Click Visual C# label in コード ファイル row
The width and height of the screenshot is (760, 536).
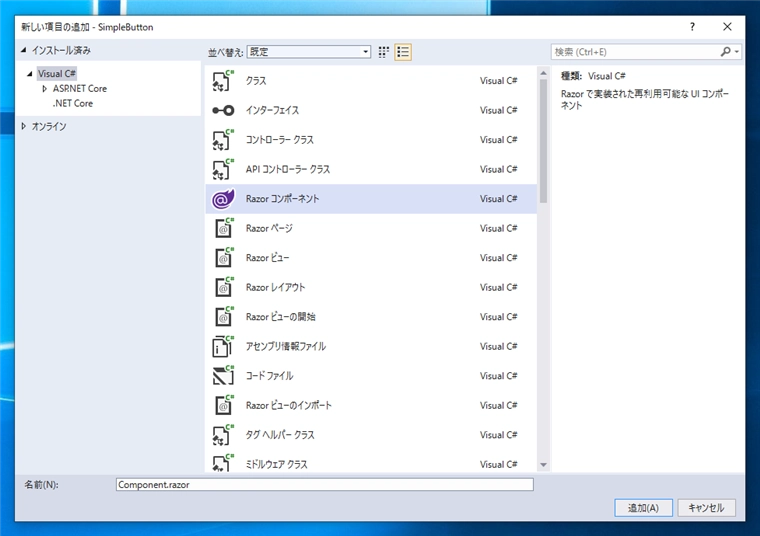click(x=499, y=376)
